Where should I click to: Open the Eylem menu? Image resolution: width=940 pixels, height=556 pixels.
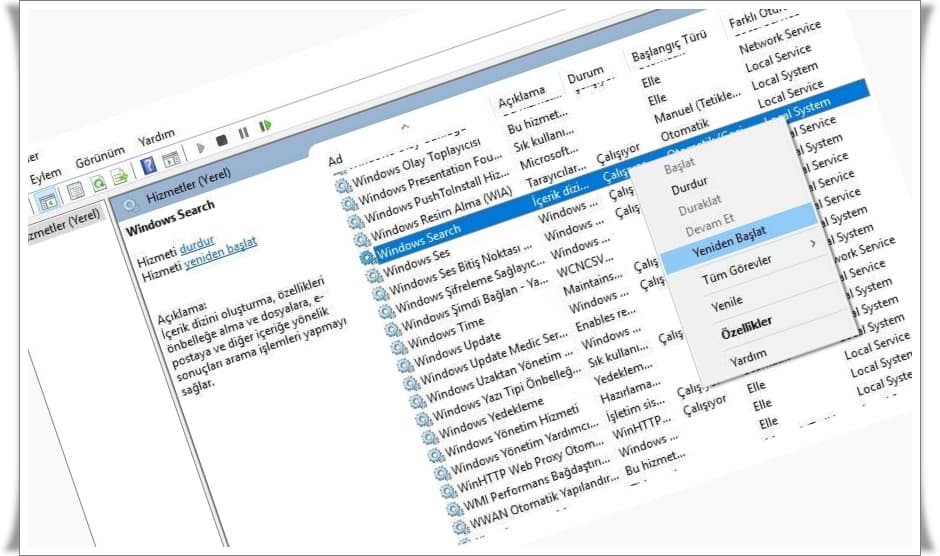45,176
